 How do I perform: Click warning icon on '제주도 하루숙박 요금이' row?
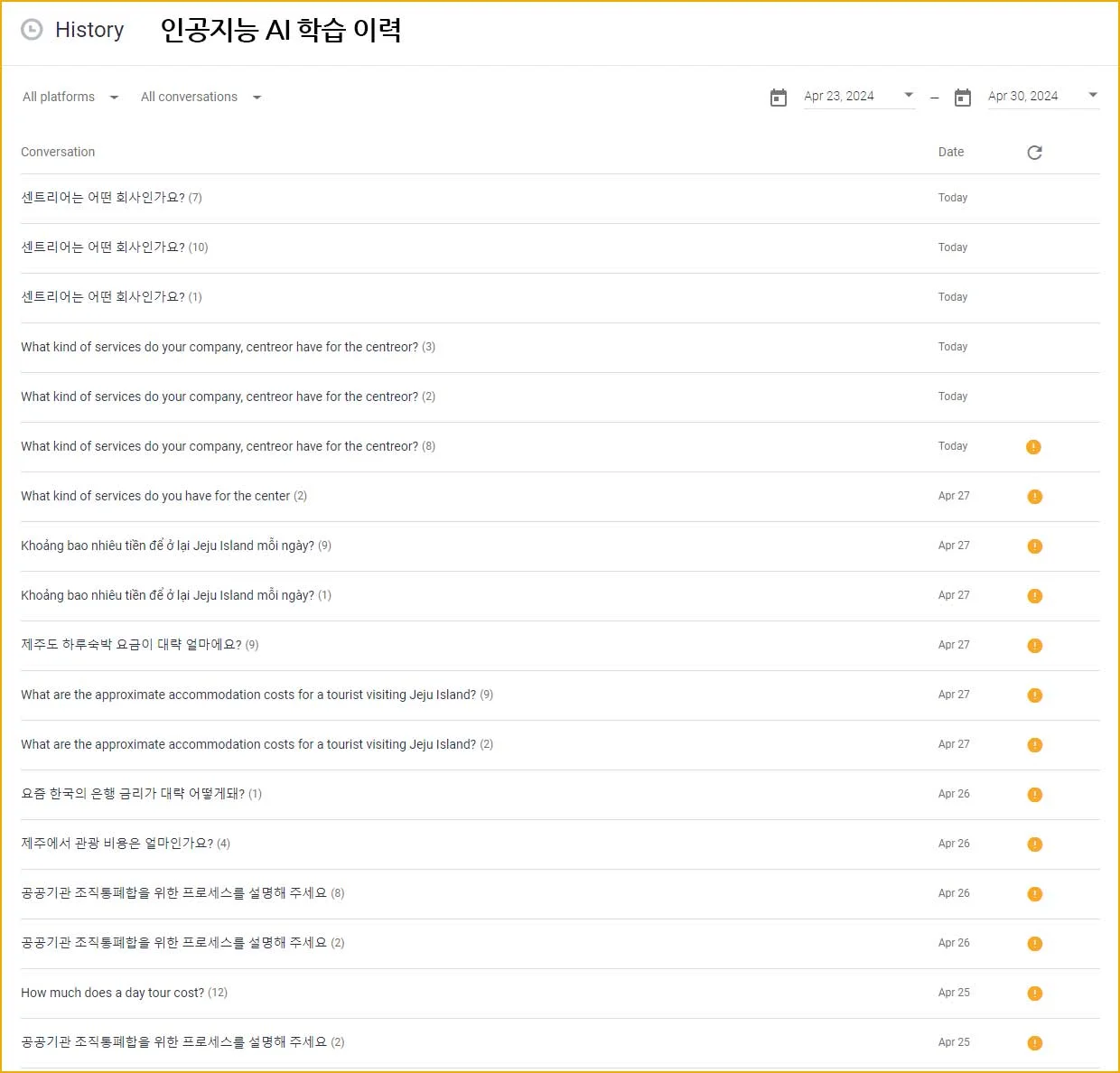[1035, 646]
